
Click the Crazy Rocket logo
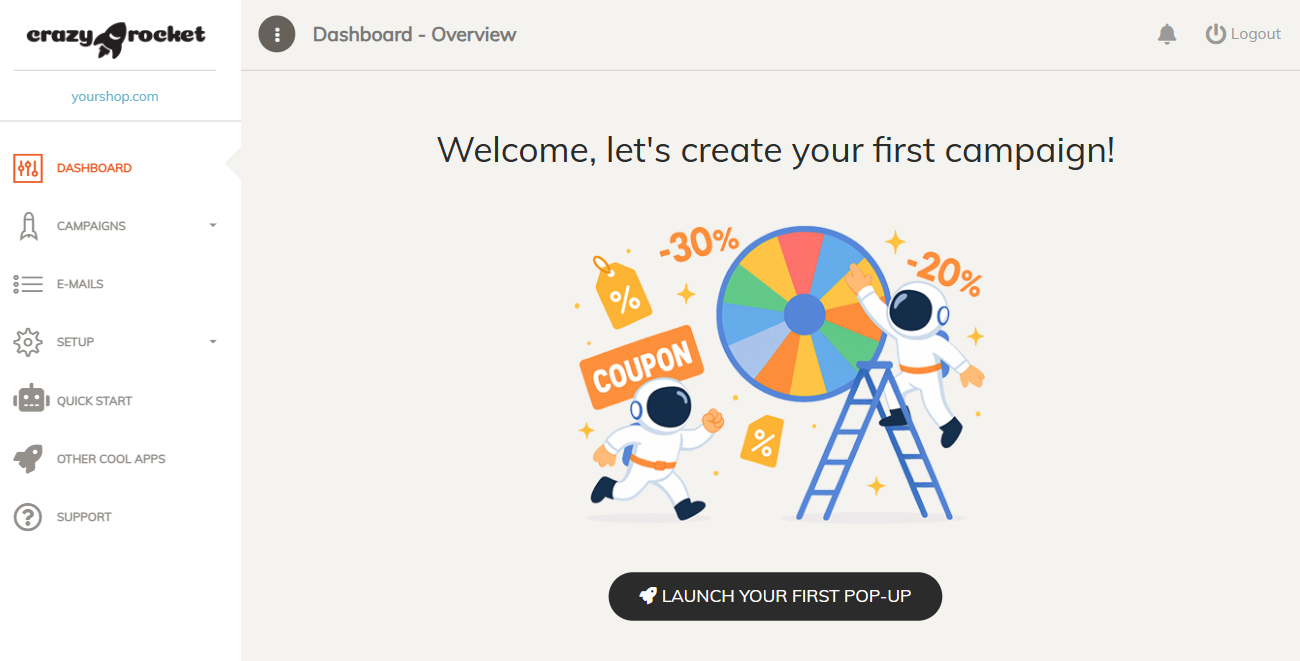pos(115,36)
